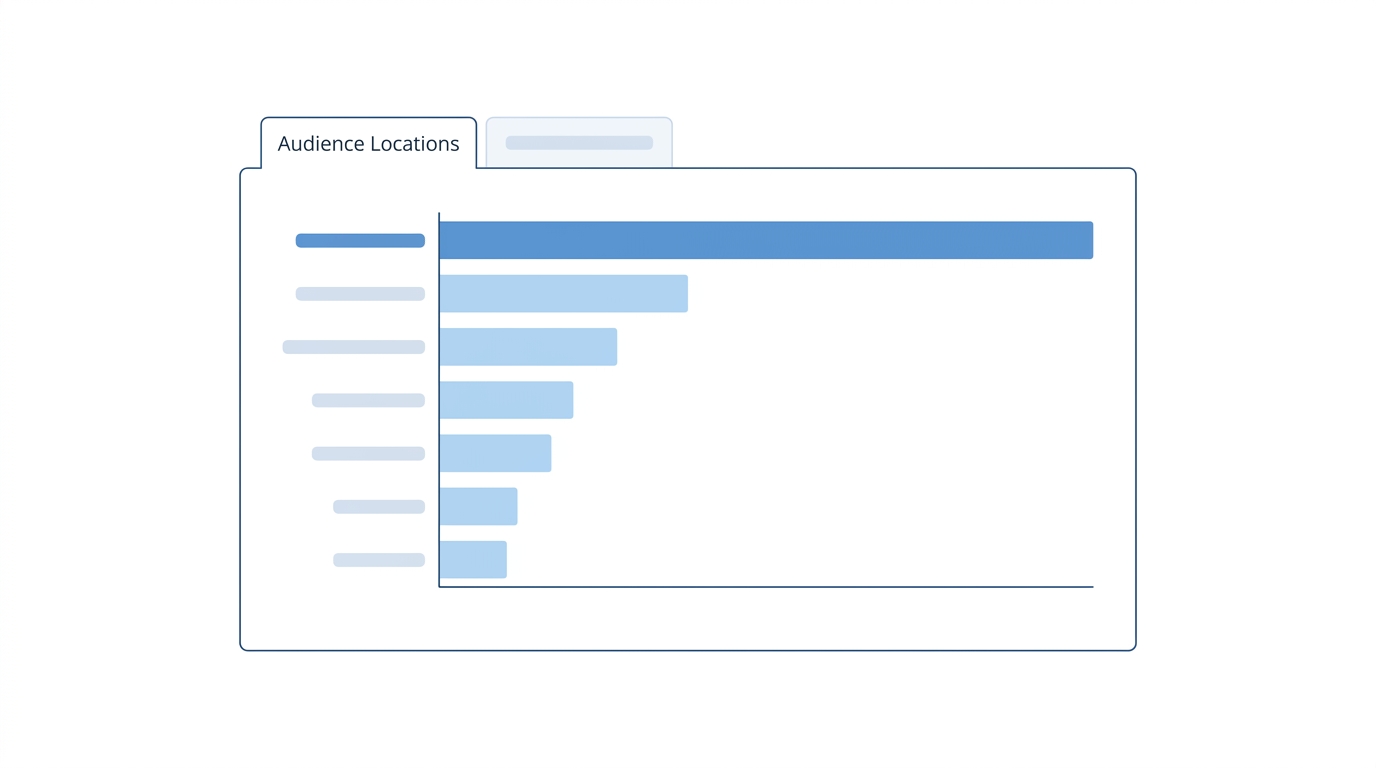
Task: Click the fifth bar in the chart
Action: [x=495, y=453]
